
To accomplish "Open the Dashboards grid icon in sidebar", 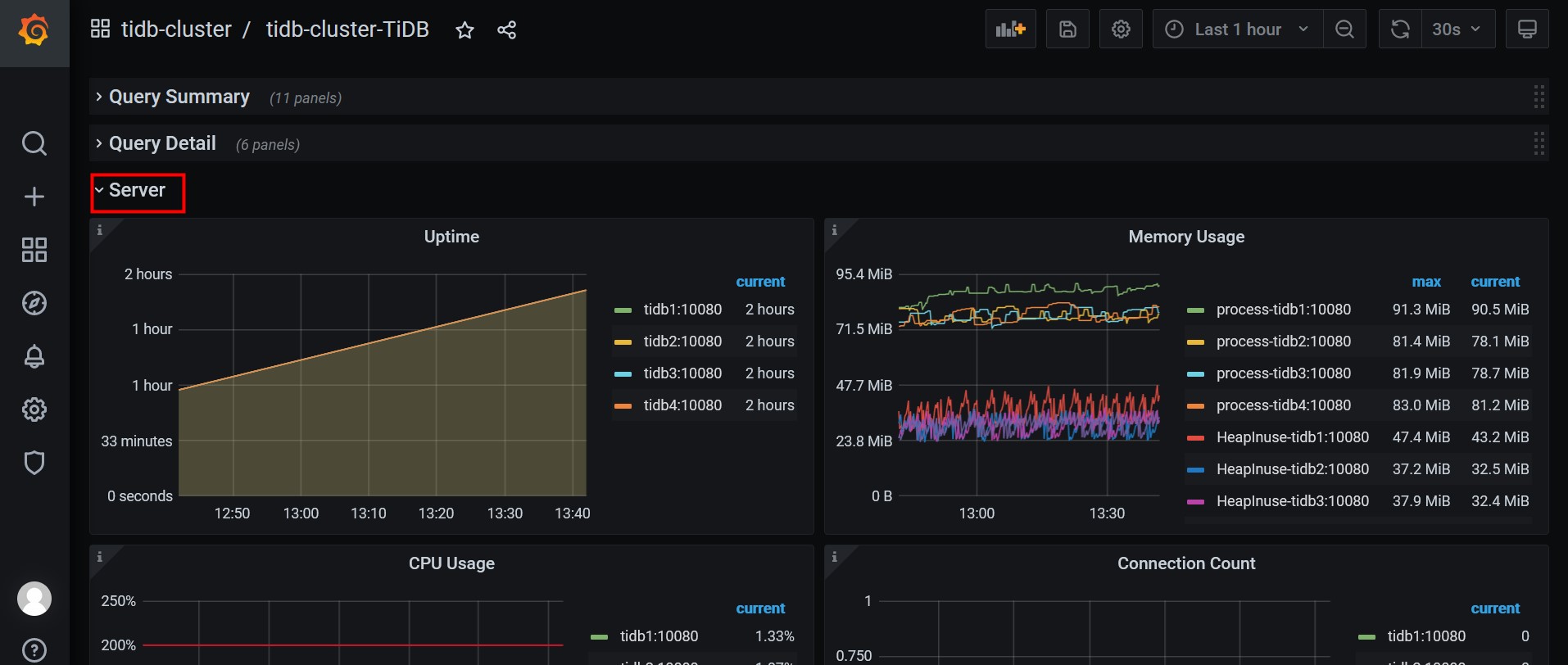I will [x=34, y=250].
